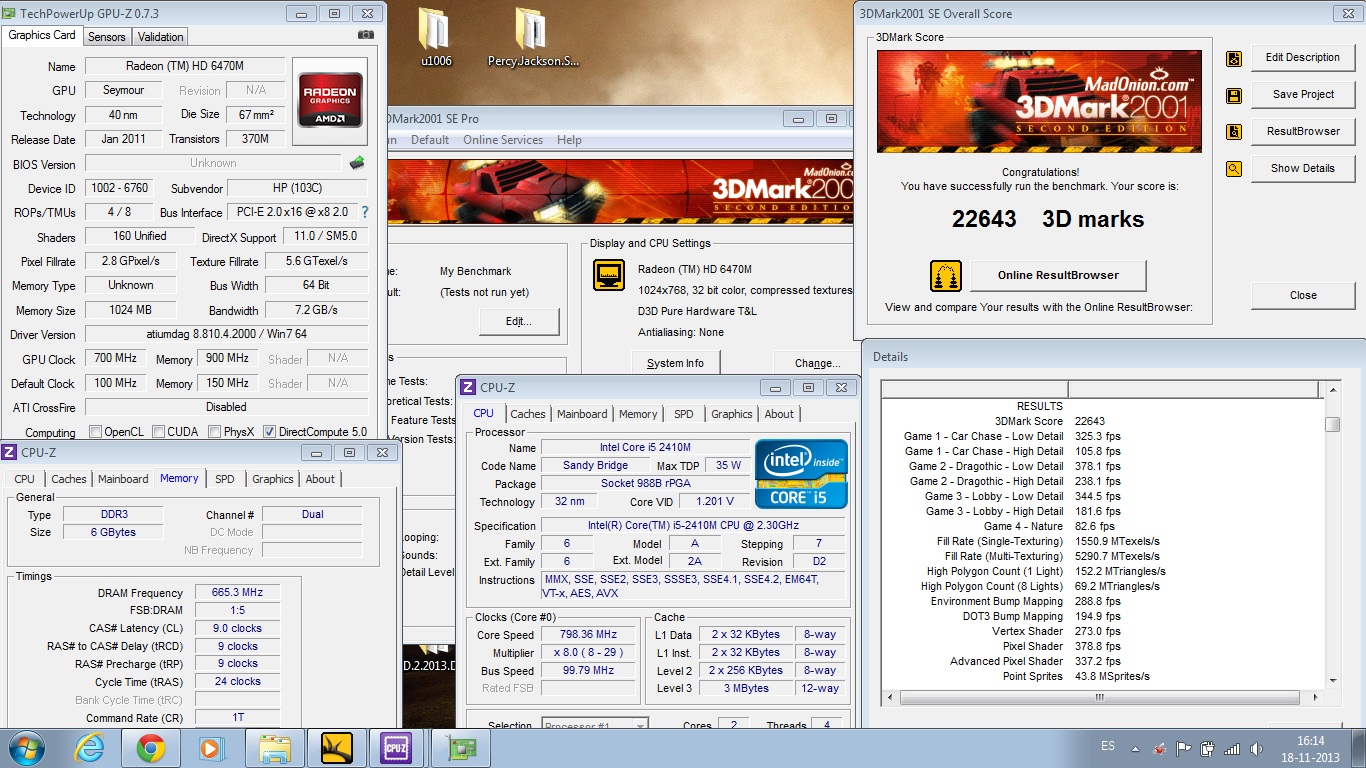Open Windows Explorer from taskbar
Screen dimensions: 1366x768
tap(273, 747)
